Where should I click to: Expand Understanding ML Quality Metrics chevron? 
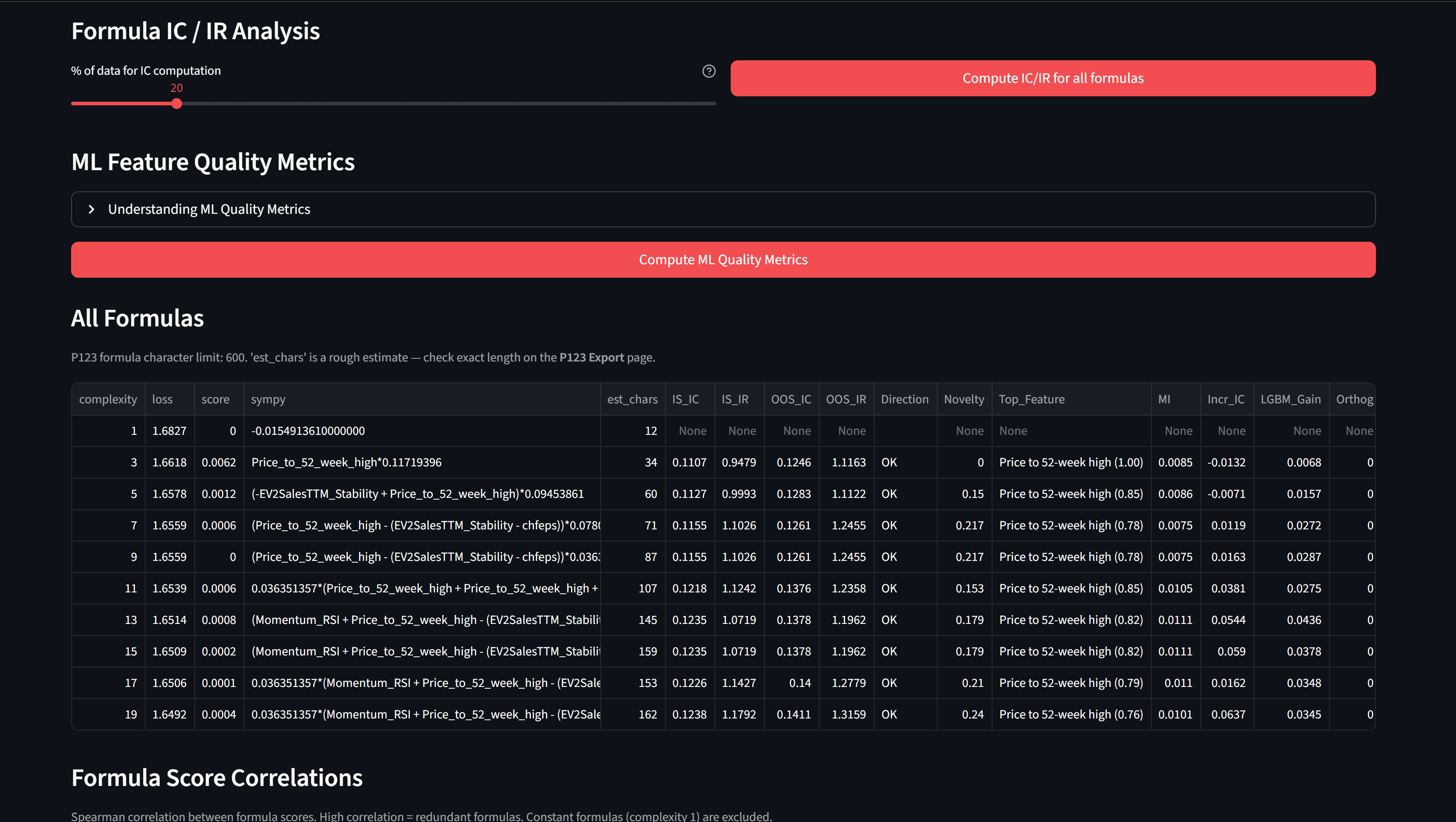coord(92,209)
